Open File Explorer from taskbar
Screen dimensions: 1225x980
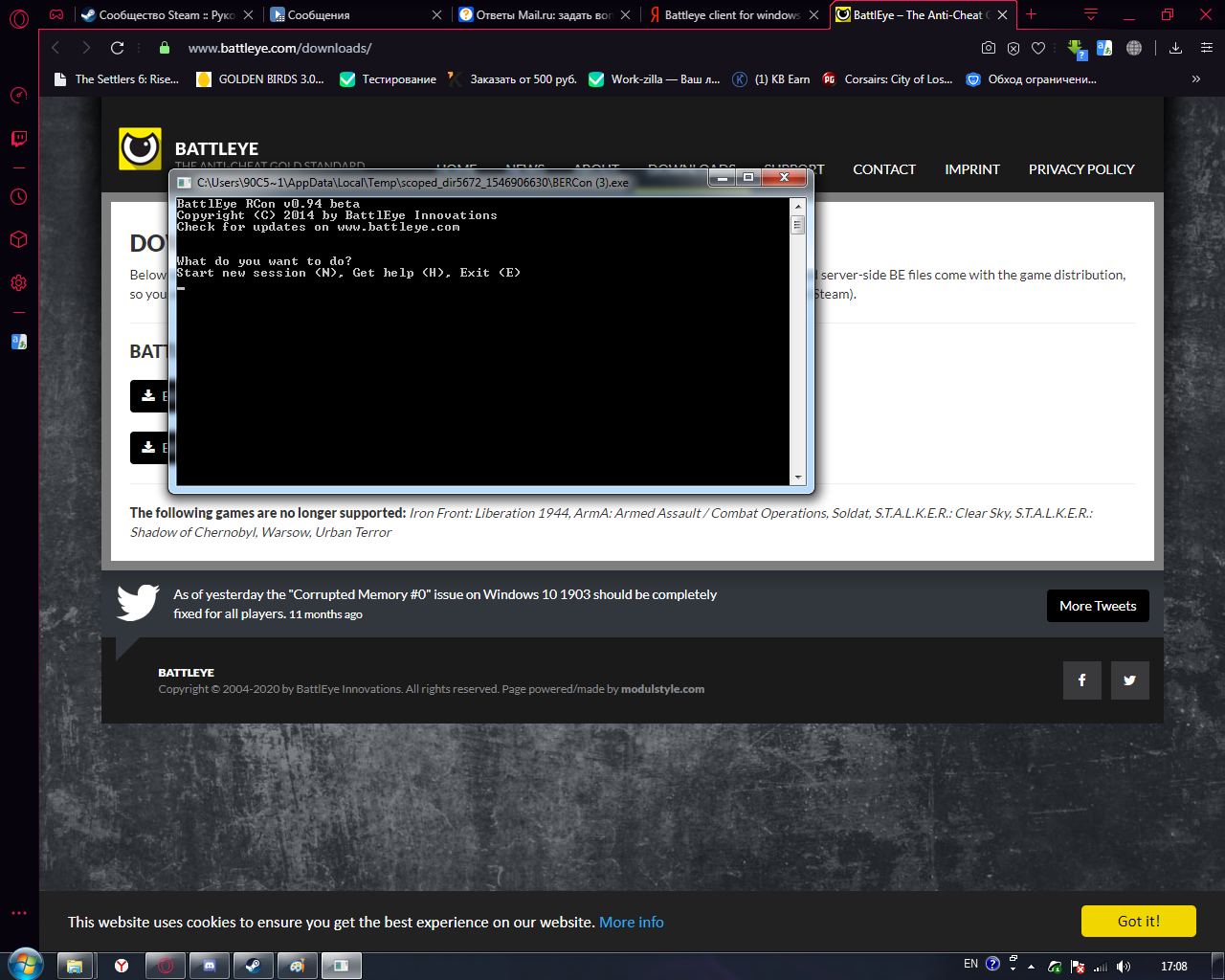[74, 966]
